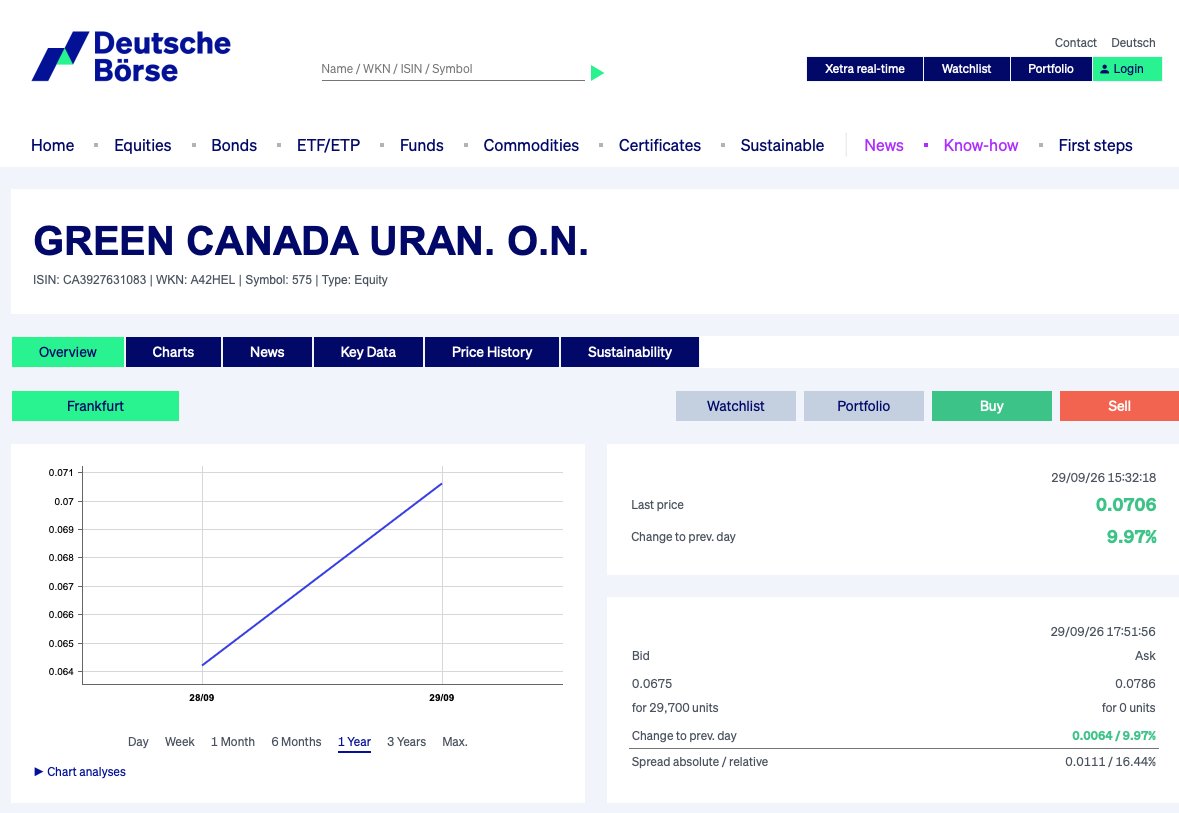
Task: Open the Contact link
Action: [1075, 43]
